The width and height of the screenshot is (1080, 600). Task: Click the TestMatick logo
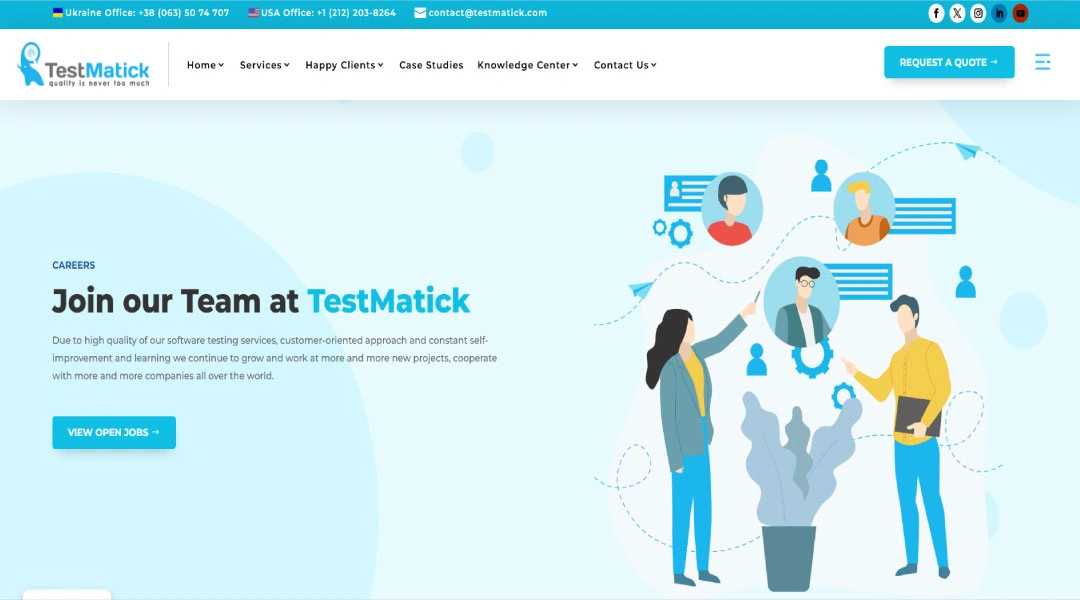coord(83,65)
